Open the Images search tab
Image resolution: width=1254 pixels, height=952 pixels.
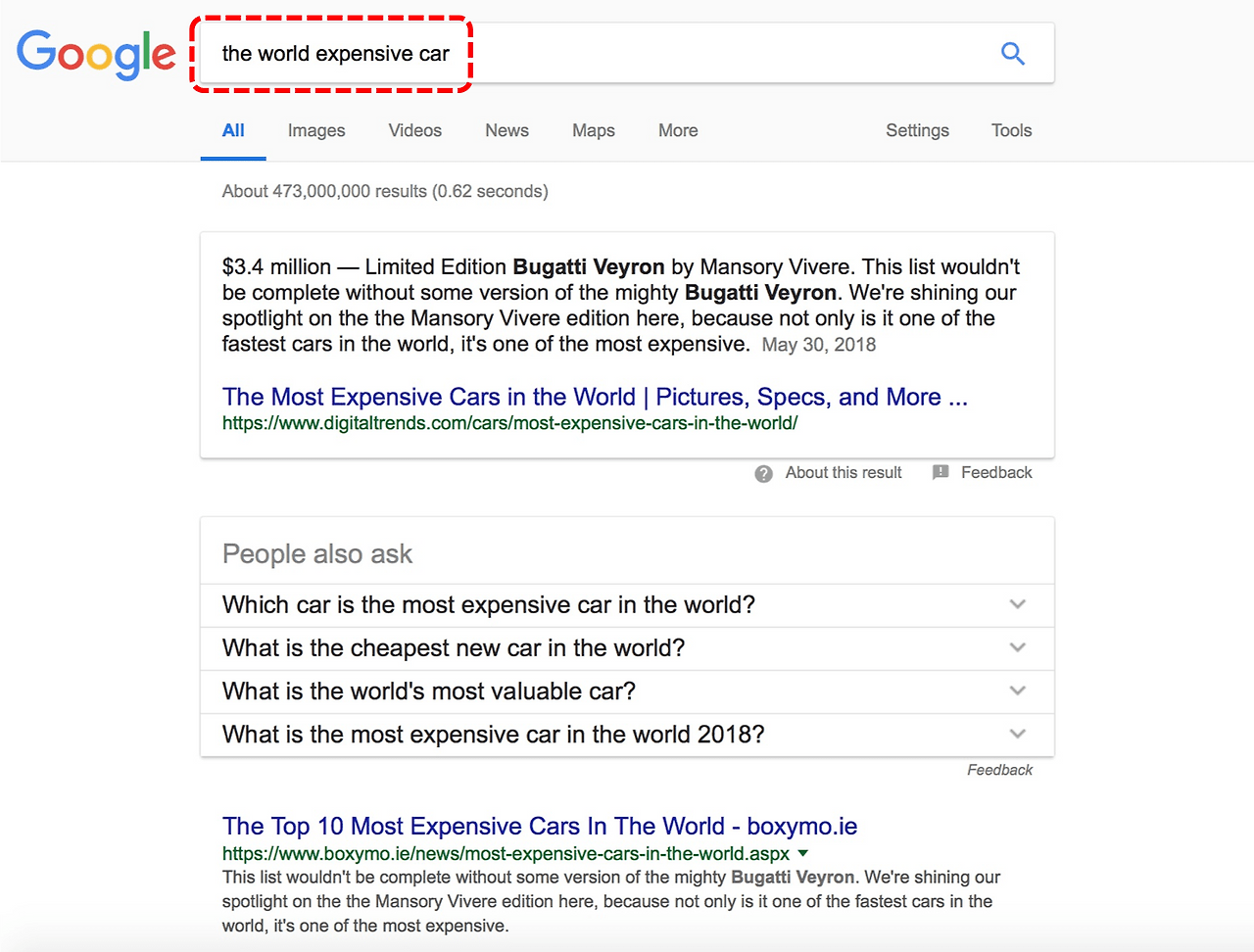click(315, 130)
